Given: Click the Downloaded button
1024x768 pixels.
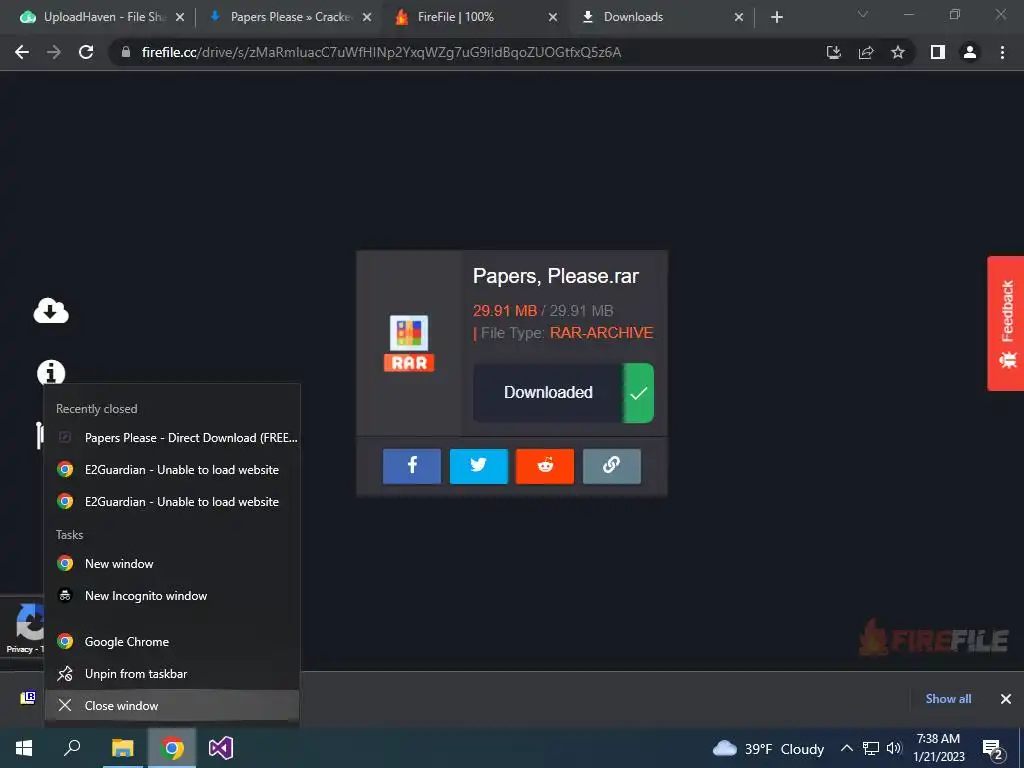Looking at the screenshot, I should click(563, 392).
